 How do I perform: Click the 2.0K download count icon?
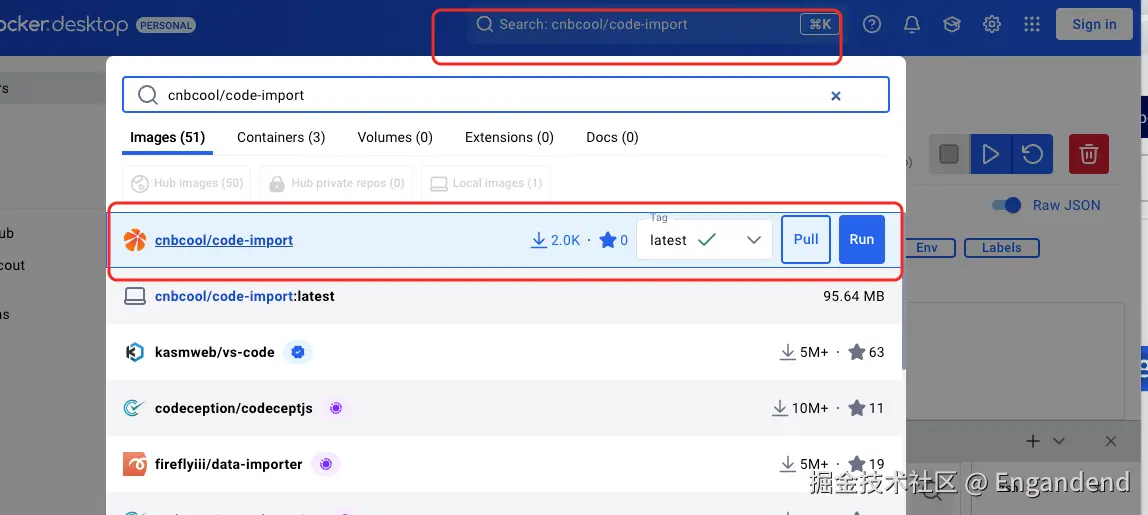(539, 240)
